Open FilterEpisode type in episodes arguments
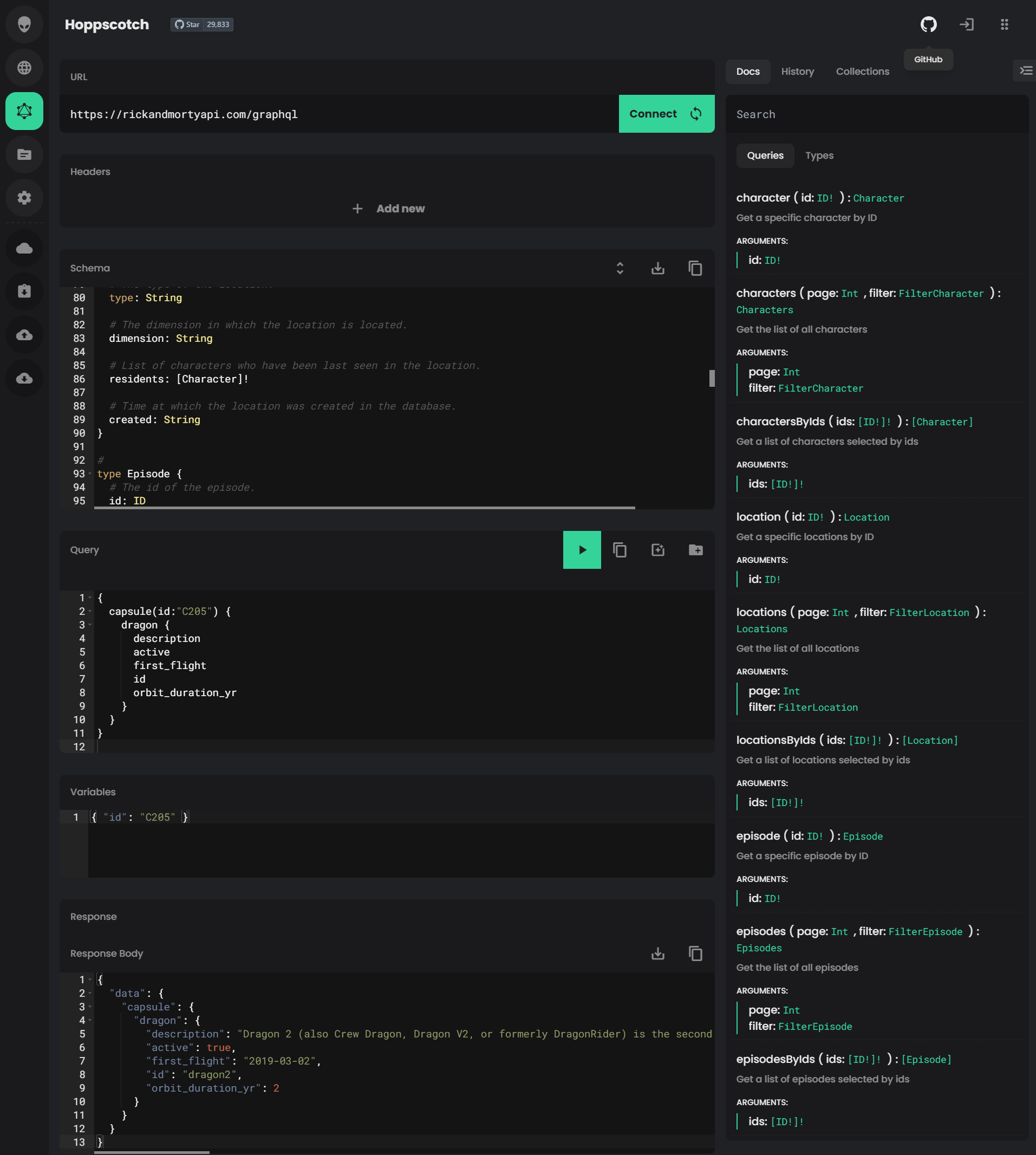This screenshot has height=1155, width=1036. [815, 1026]
